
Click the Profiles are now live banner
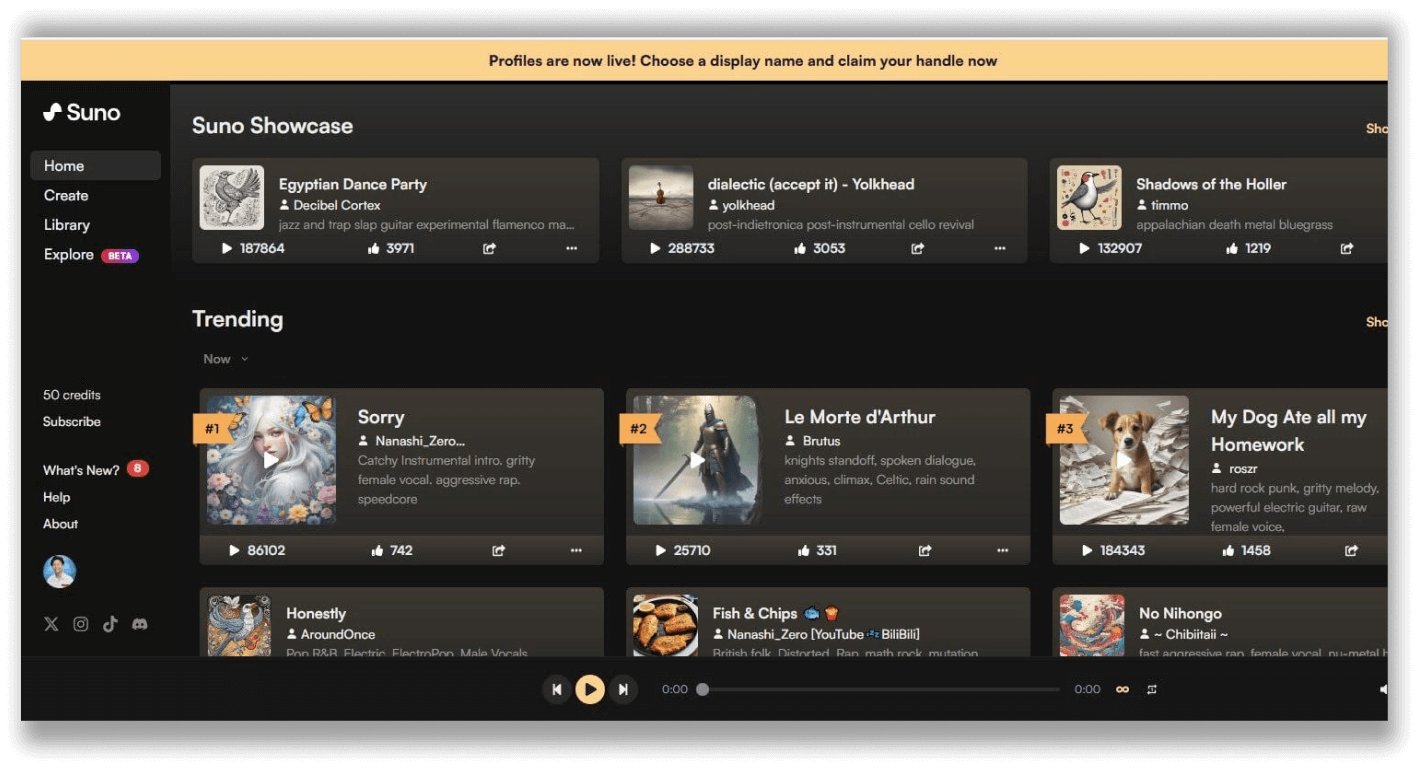click(x=704, y=60)
